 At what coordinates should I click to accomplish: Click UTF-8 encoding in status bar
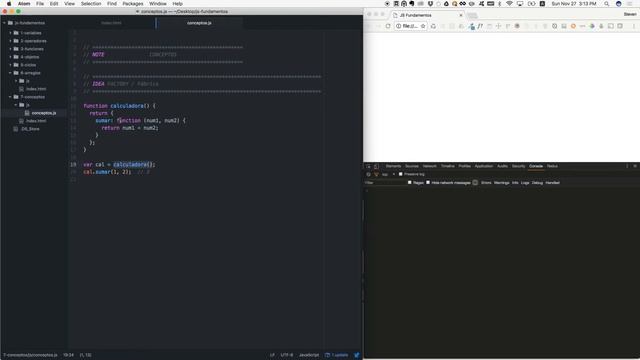pos(287,355)
